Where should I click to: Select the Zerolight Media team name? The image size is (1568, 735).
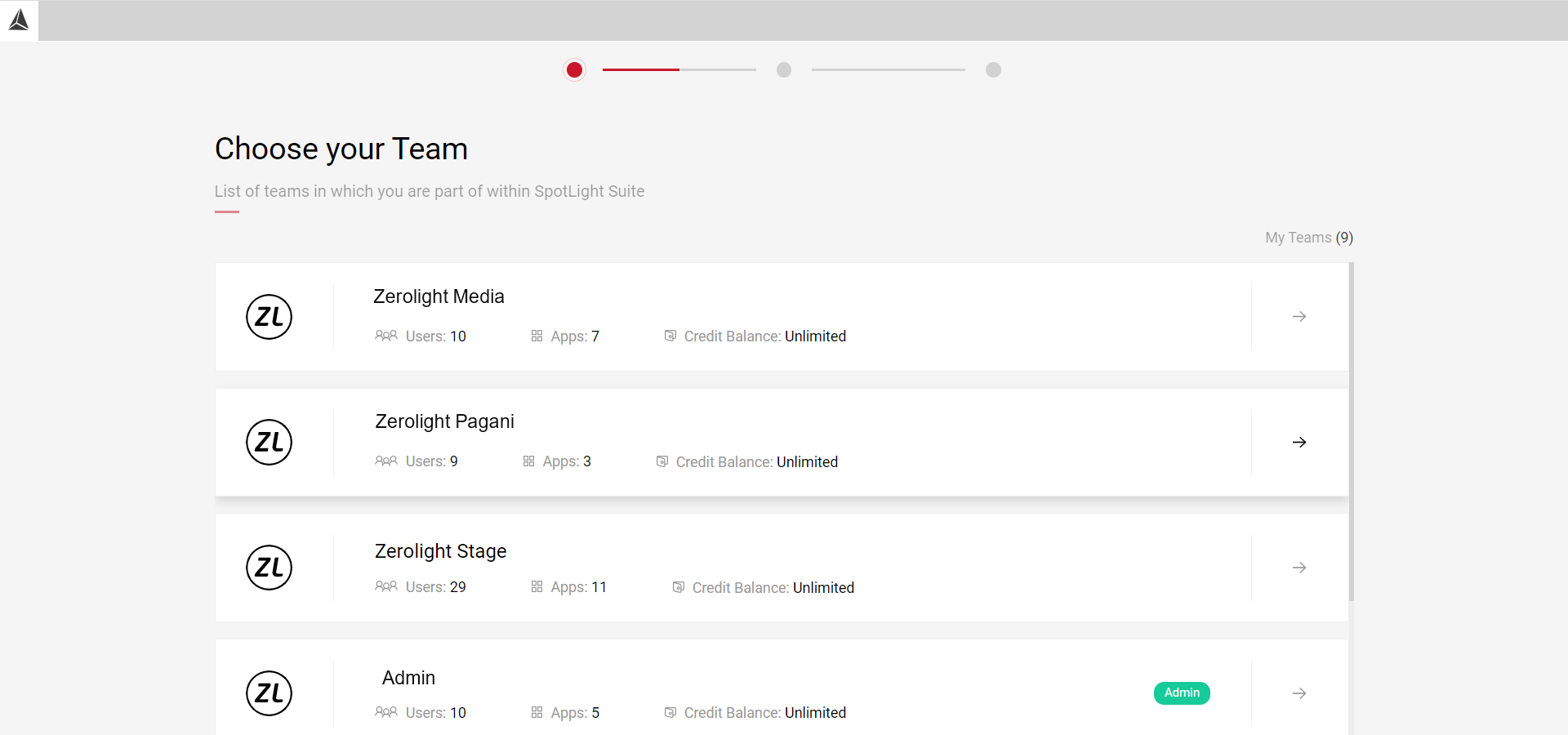tap(439, 296)
